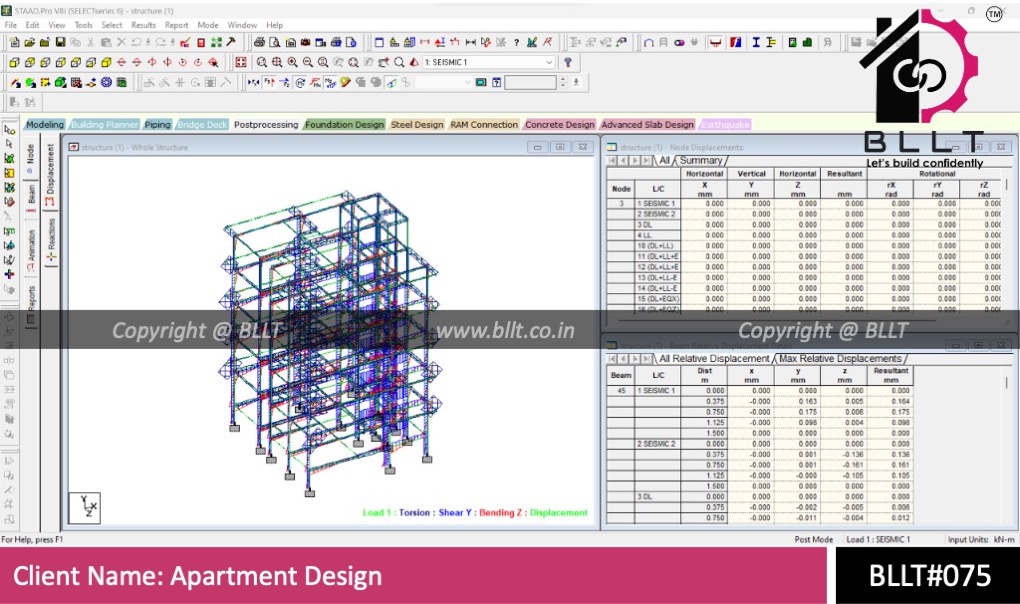Select the Beams Cursor tool
This screenshot has width=1020, height=604.
tap(9, 144)
